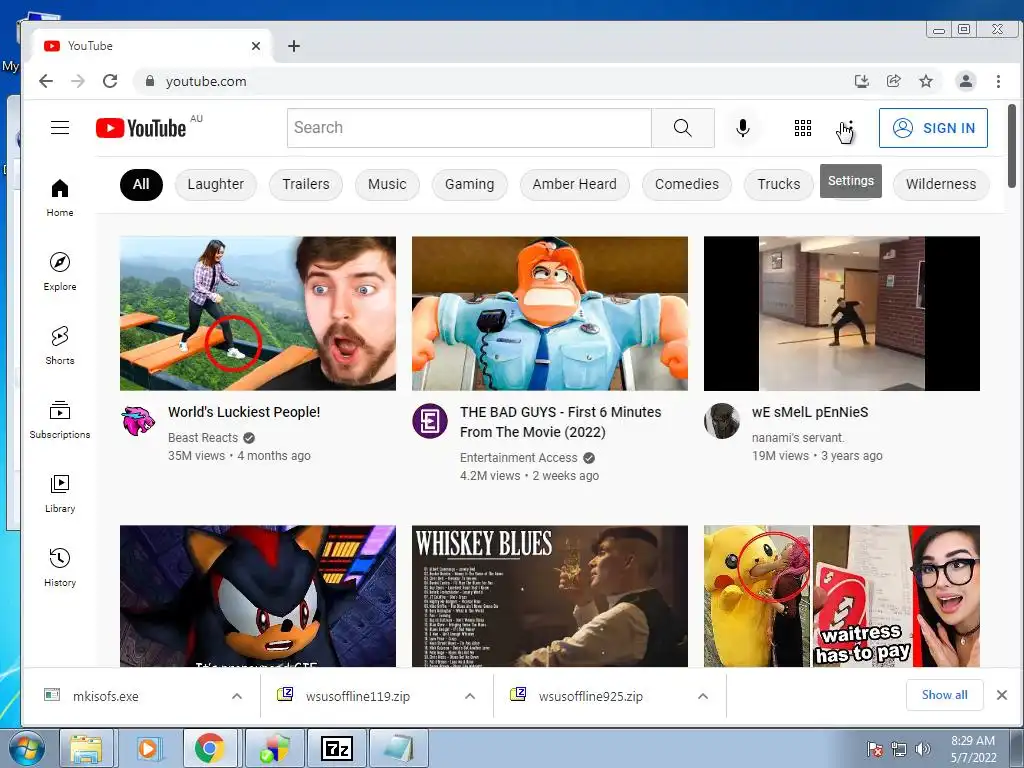Click the browser forward arrow

(78, 81)
